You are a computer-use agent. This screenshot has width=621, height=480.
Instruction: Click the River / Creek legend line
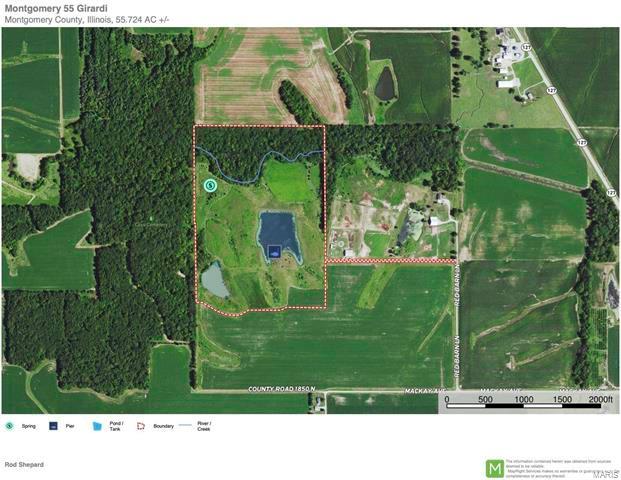point(187,425)
